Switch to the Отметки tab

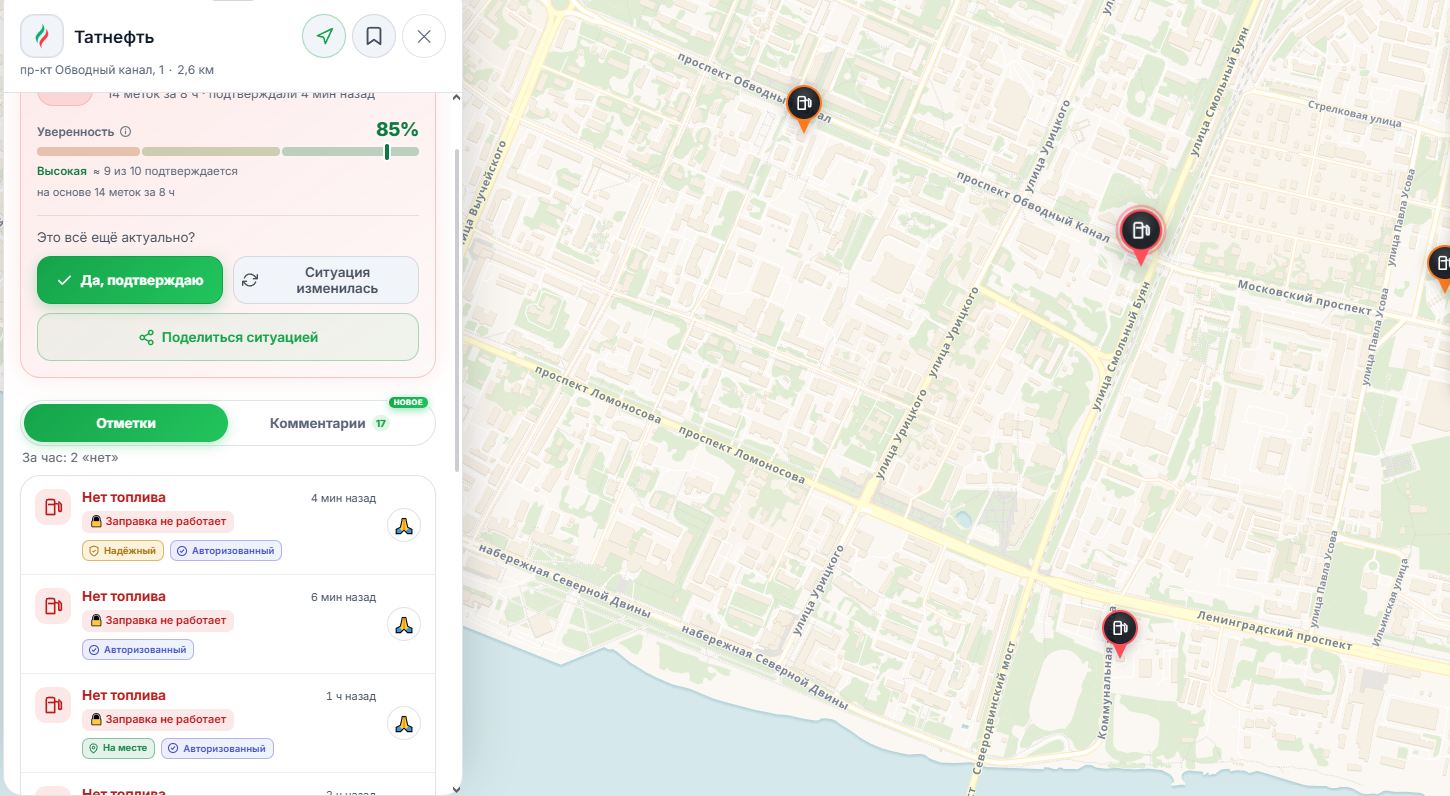[x=126, y=423]
